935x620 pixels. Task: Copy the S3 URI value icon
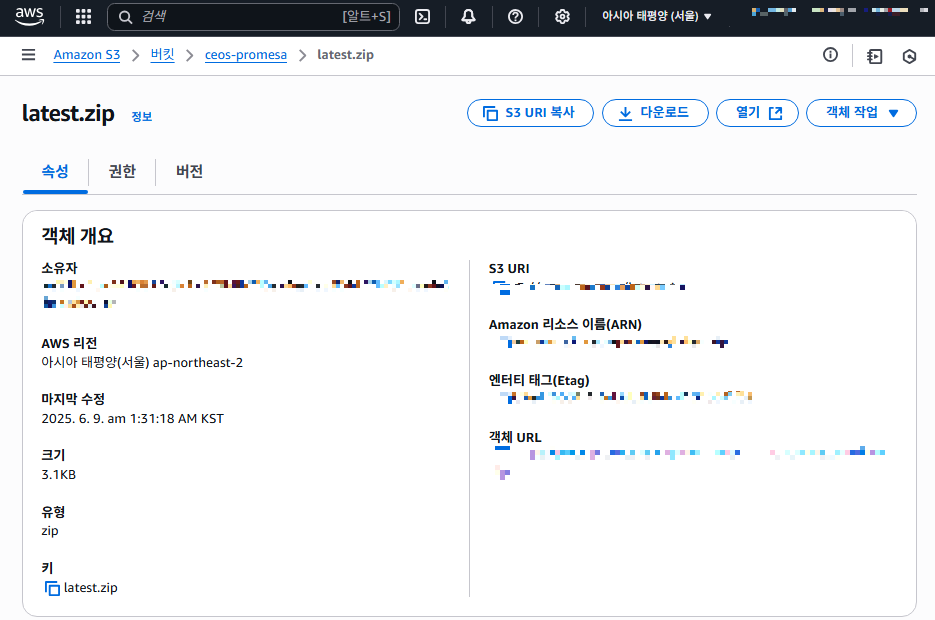(x=499, y=287)
